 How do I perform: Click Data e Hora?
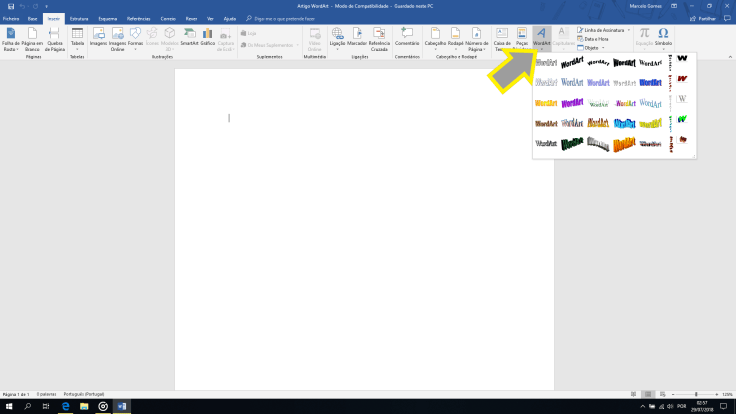click(596, 38)
